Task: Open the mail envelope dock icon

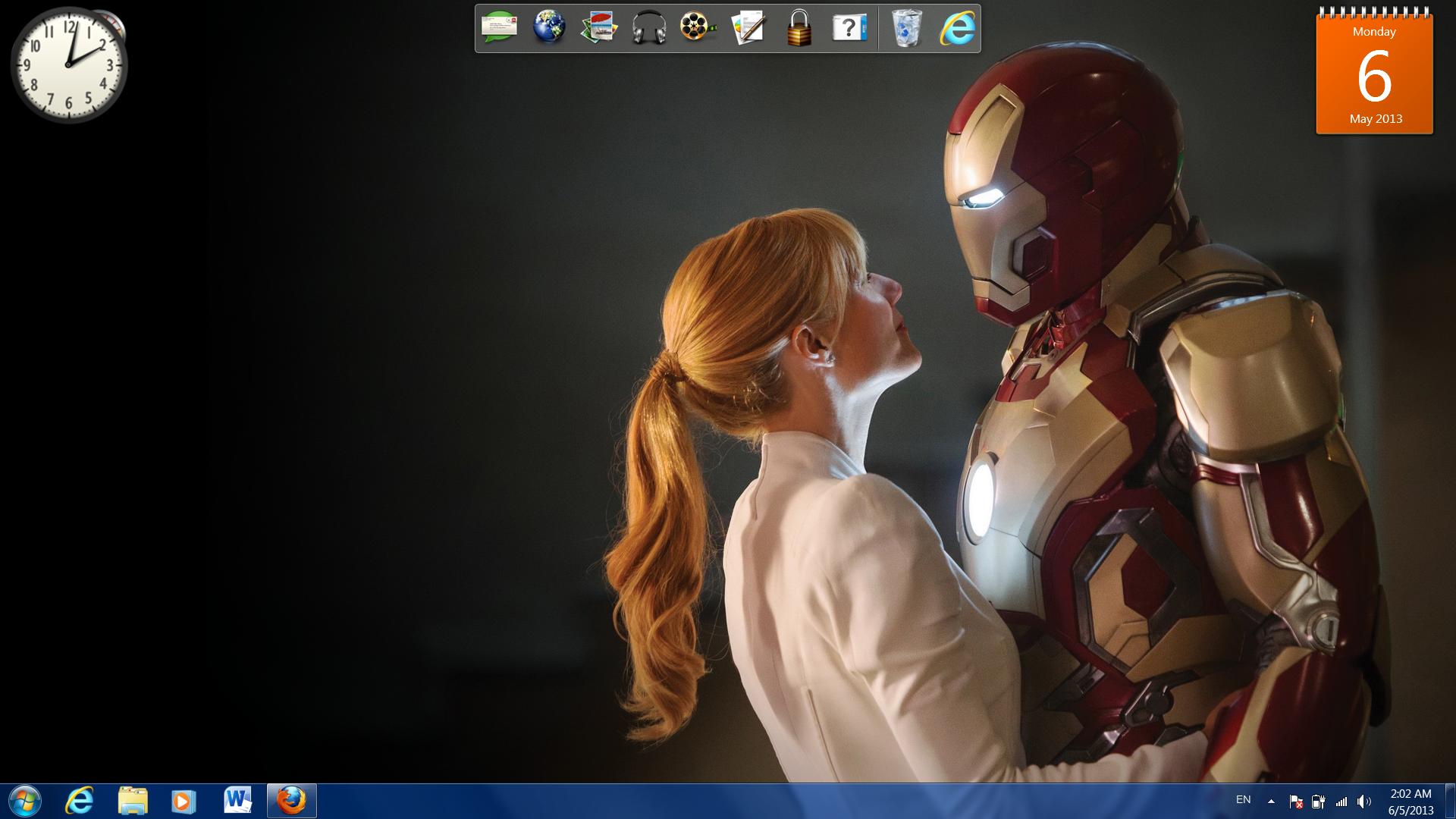Action: coord(499,28)
